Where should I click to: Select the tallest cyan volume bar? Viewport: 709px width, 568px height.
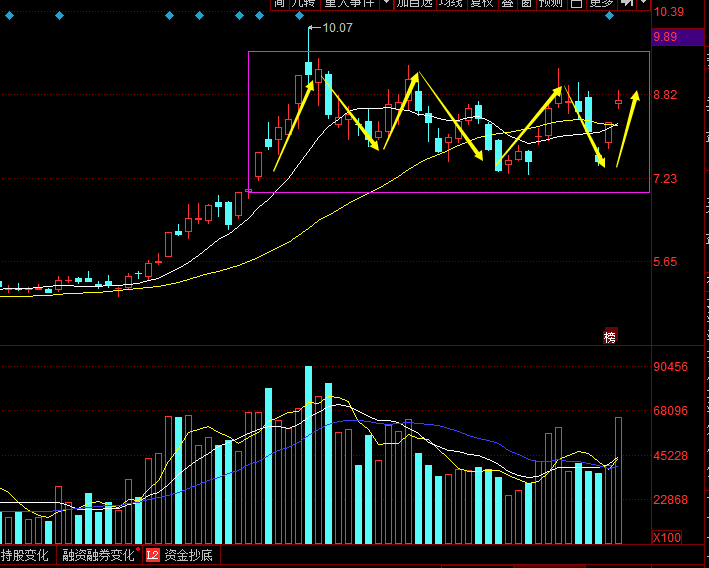[x=308, y=455]
